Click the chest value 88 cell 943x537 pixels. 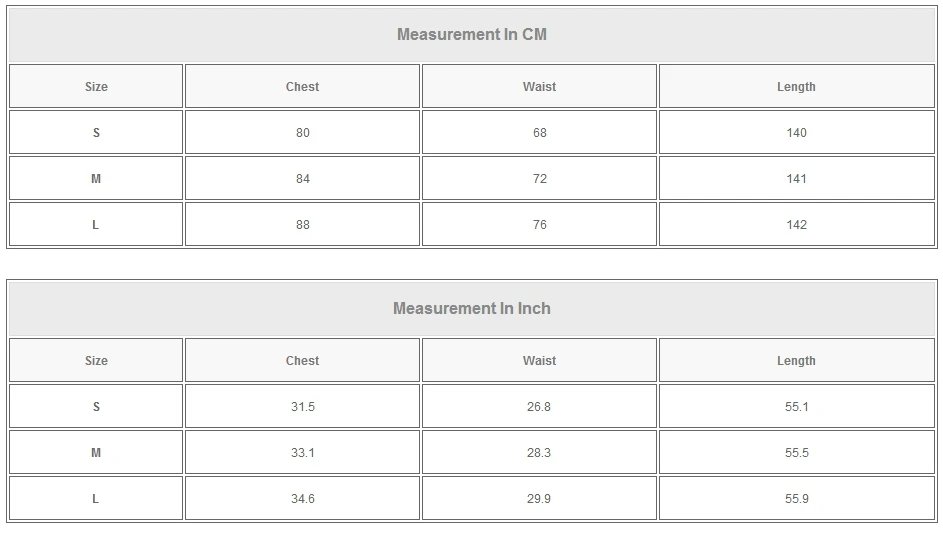[x=302, y=225]
